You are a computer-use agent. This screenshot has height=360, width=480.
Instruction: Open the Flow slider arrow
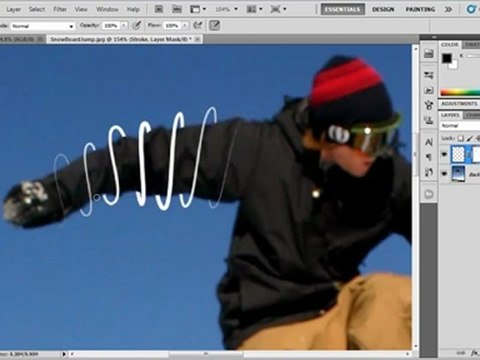(x=185, y=26)
